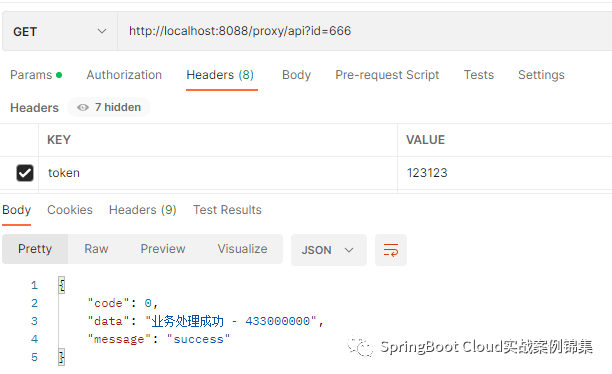This screenshot has height=374, width=612.
Task: Switch response view to Raw
Action: (96, 249)
